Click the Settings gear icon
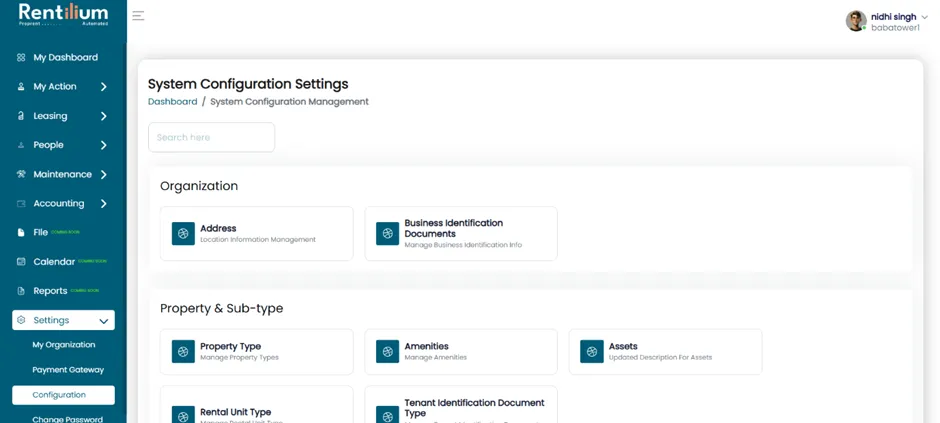This screenshot has width=940, height=423. point(21,320)
